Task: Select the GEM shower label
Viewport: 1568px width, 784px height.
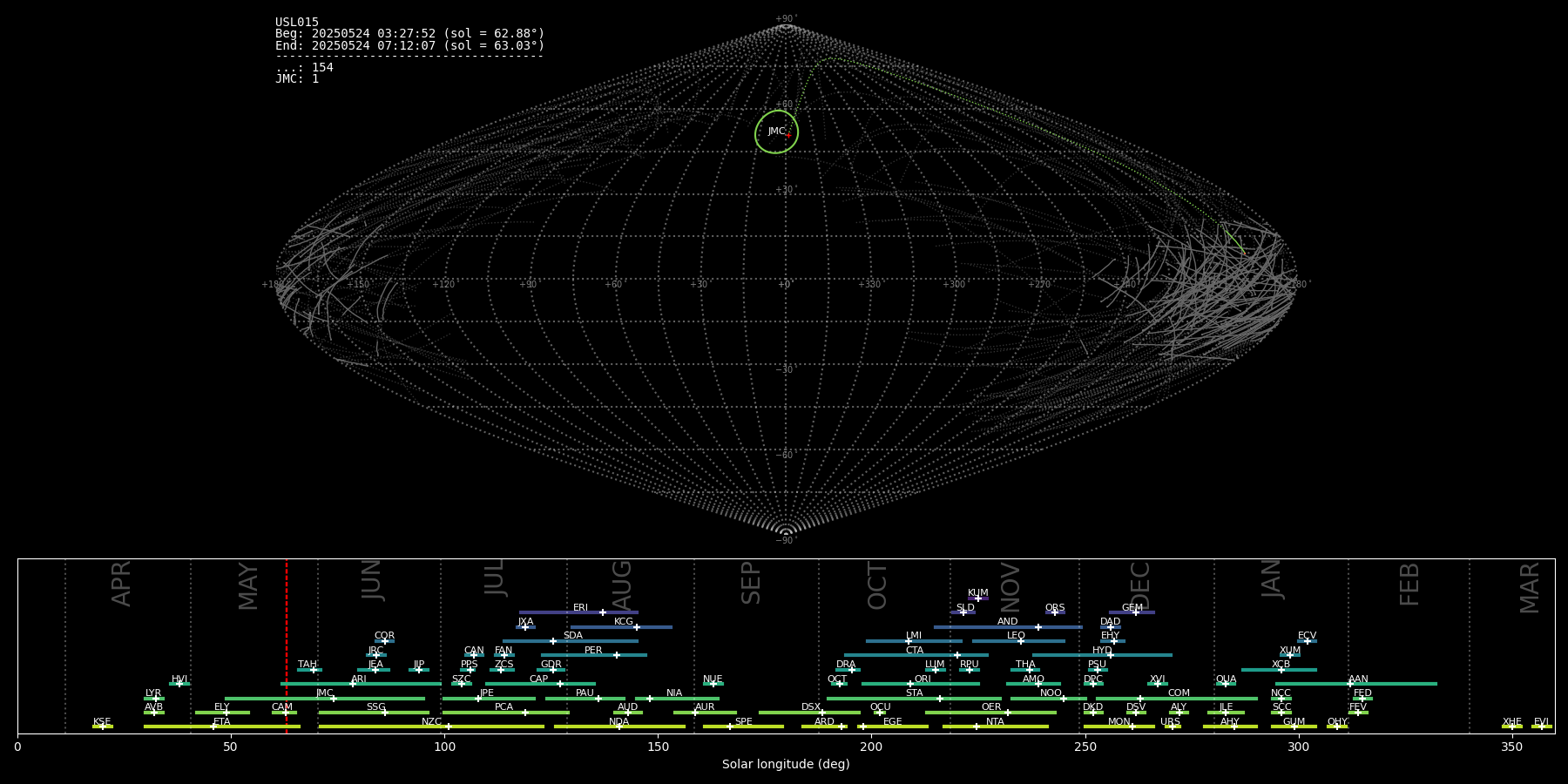Action: 1132,608
